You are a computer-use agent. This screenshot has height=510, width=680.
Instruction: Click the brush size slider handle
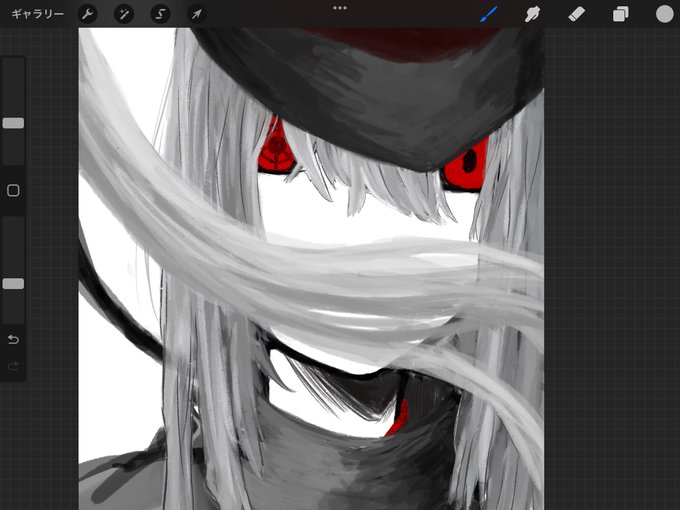pos(13,123)
